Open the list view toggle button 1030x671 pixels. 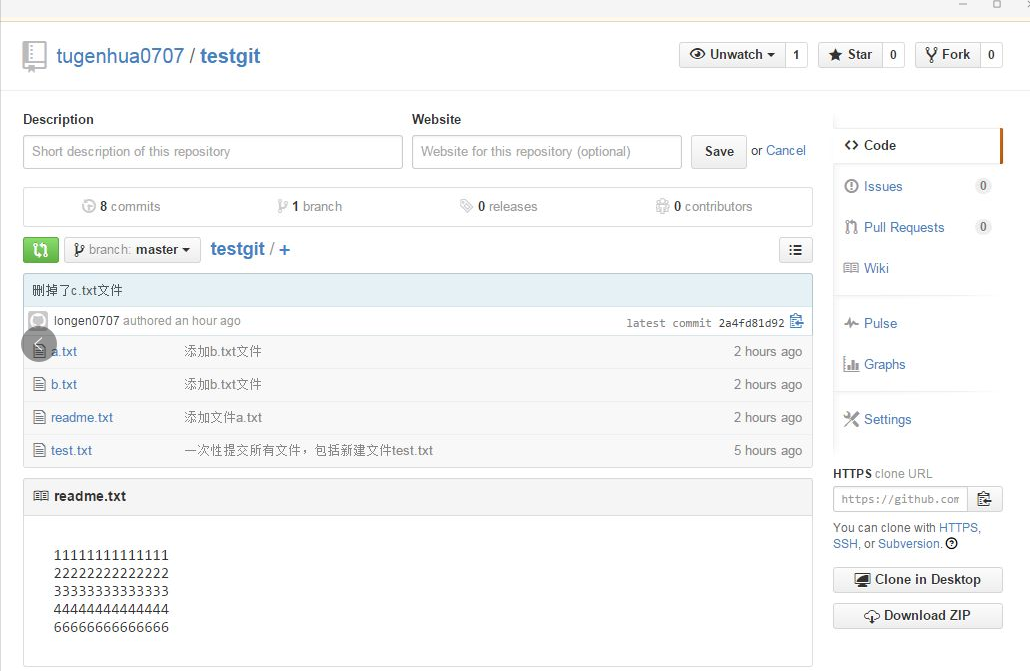pos(795,250)
